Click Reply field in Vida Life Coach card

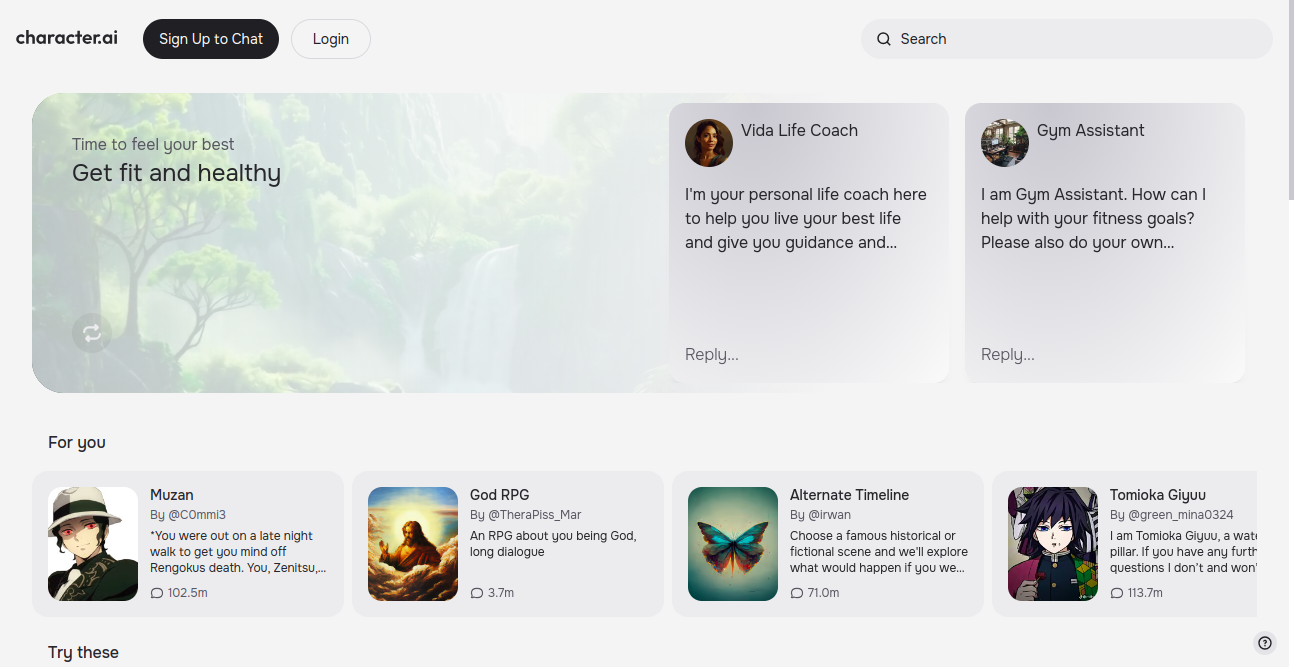[x=808, y=354]
